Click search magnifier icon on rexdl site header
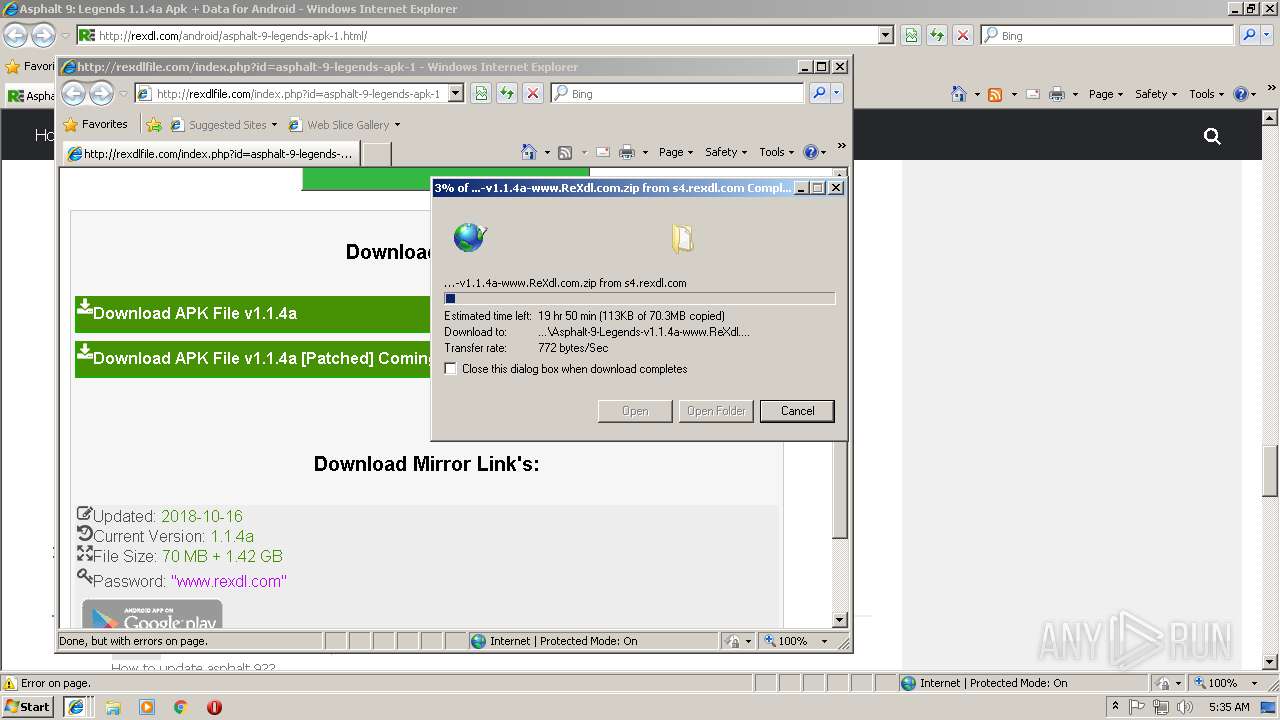The height and width of the screenshot is (720, 1280). coord(1212,136)
